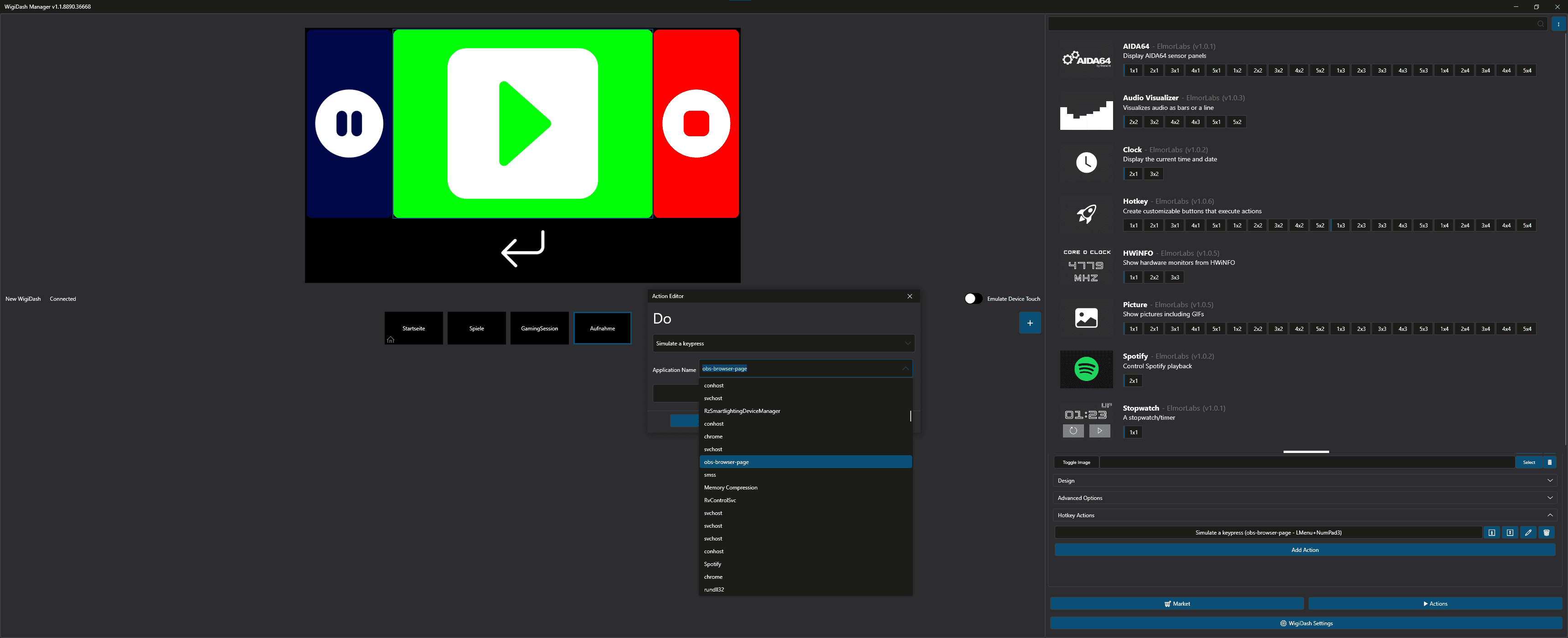Open WigiDash Settings
The height and width of the screenshot is (638, 1568).
1305,623
